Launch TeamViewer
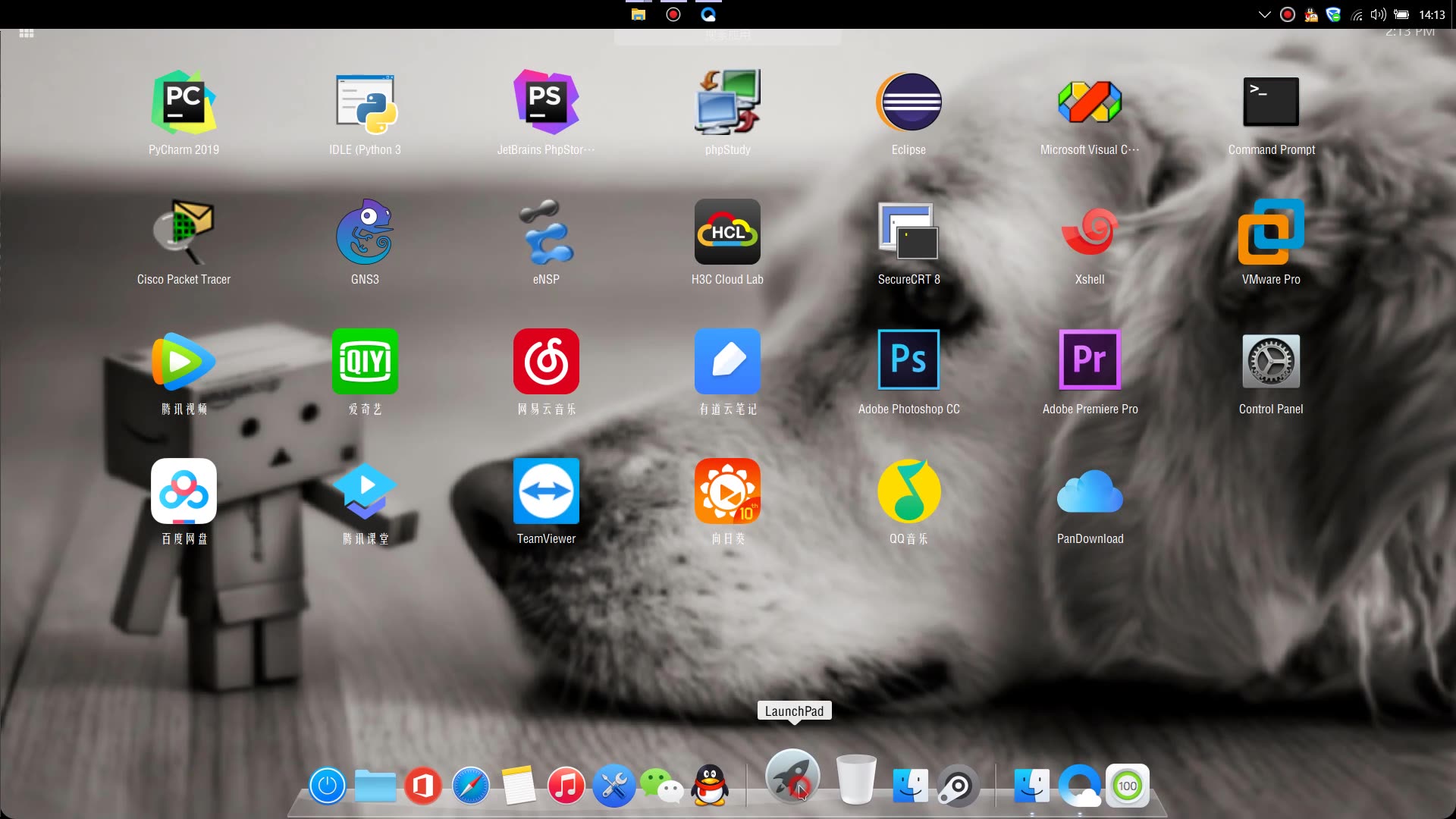Viewport: 1456px width, 819px height. coord(546,491)
